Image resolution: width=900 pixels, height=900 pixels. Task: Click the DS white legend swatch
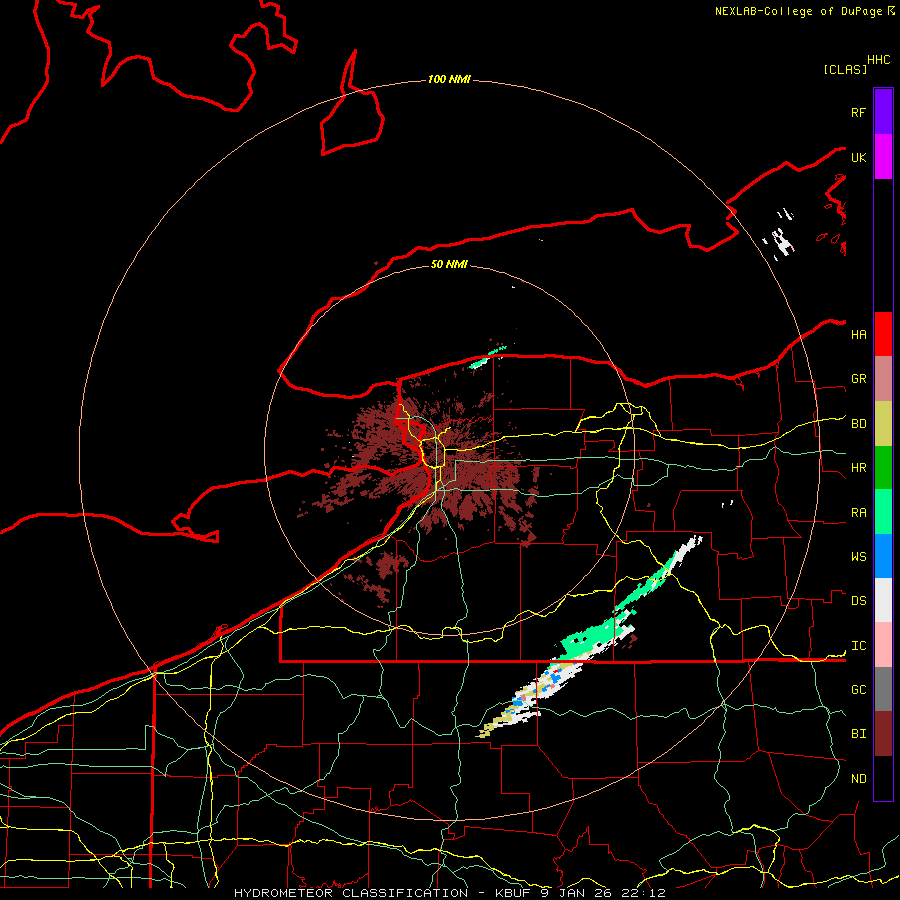click(883, 600)
